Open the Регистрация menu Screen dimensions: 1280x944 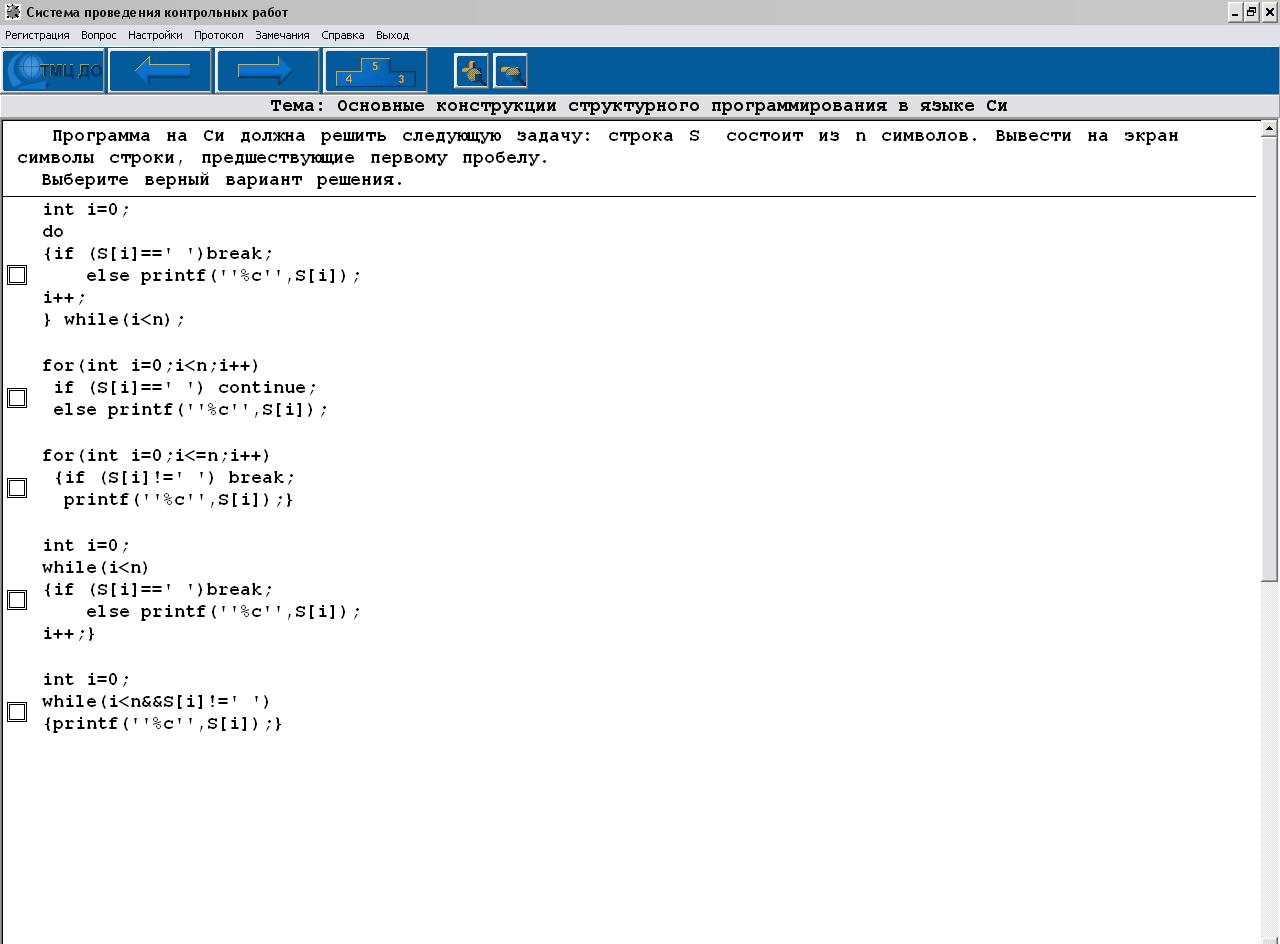37,35
